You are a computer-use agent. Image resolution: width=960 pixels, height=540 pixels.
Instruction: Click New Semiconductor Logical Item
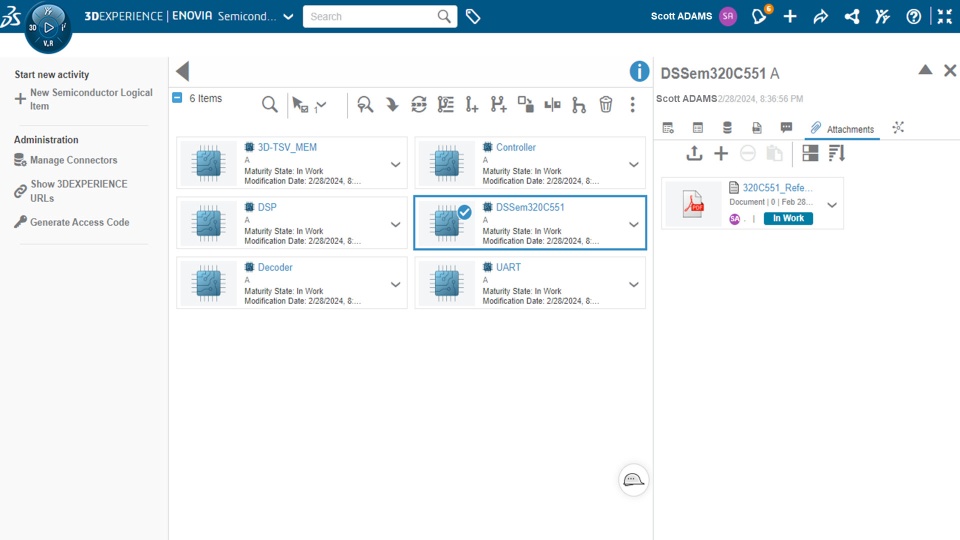(x=84, y=99)
